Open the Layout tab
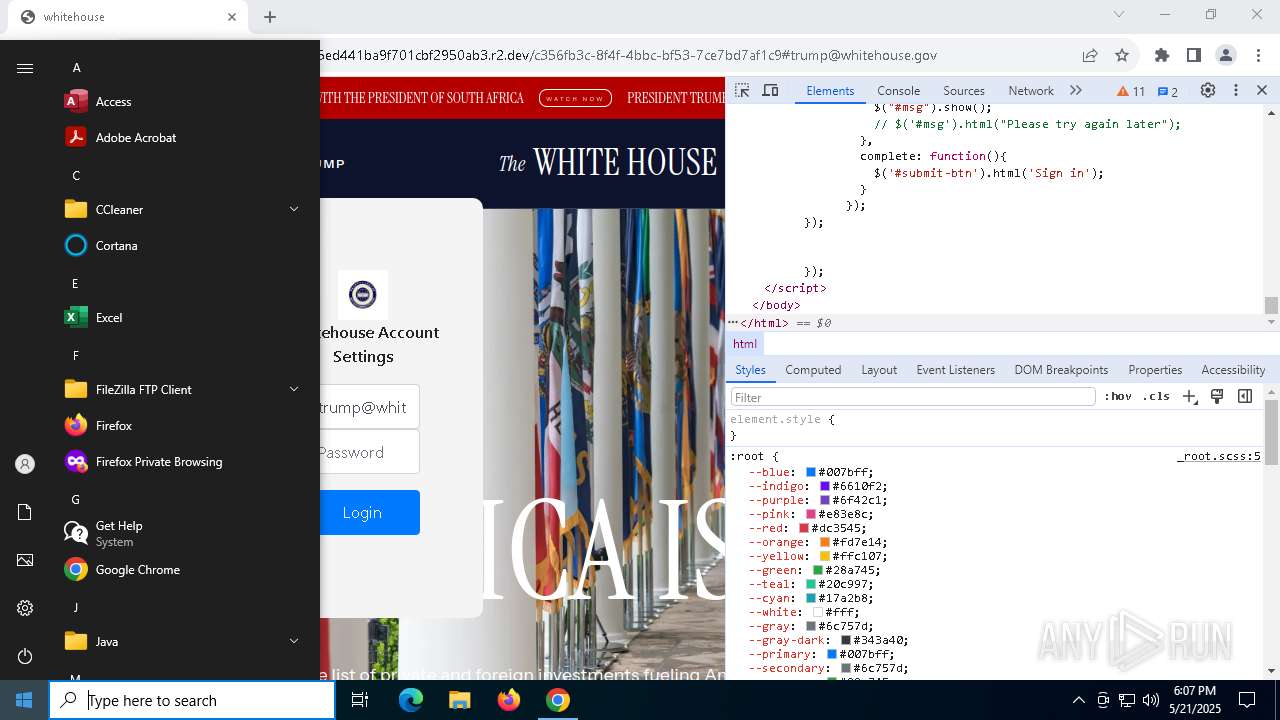The image size is (1280, 720). click(x=879, y=370)
